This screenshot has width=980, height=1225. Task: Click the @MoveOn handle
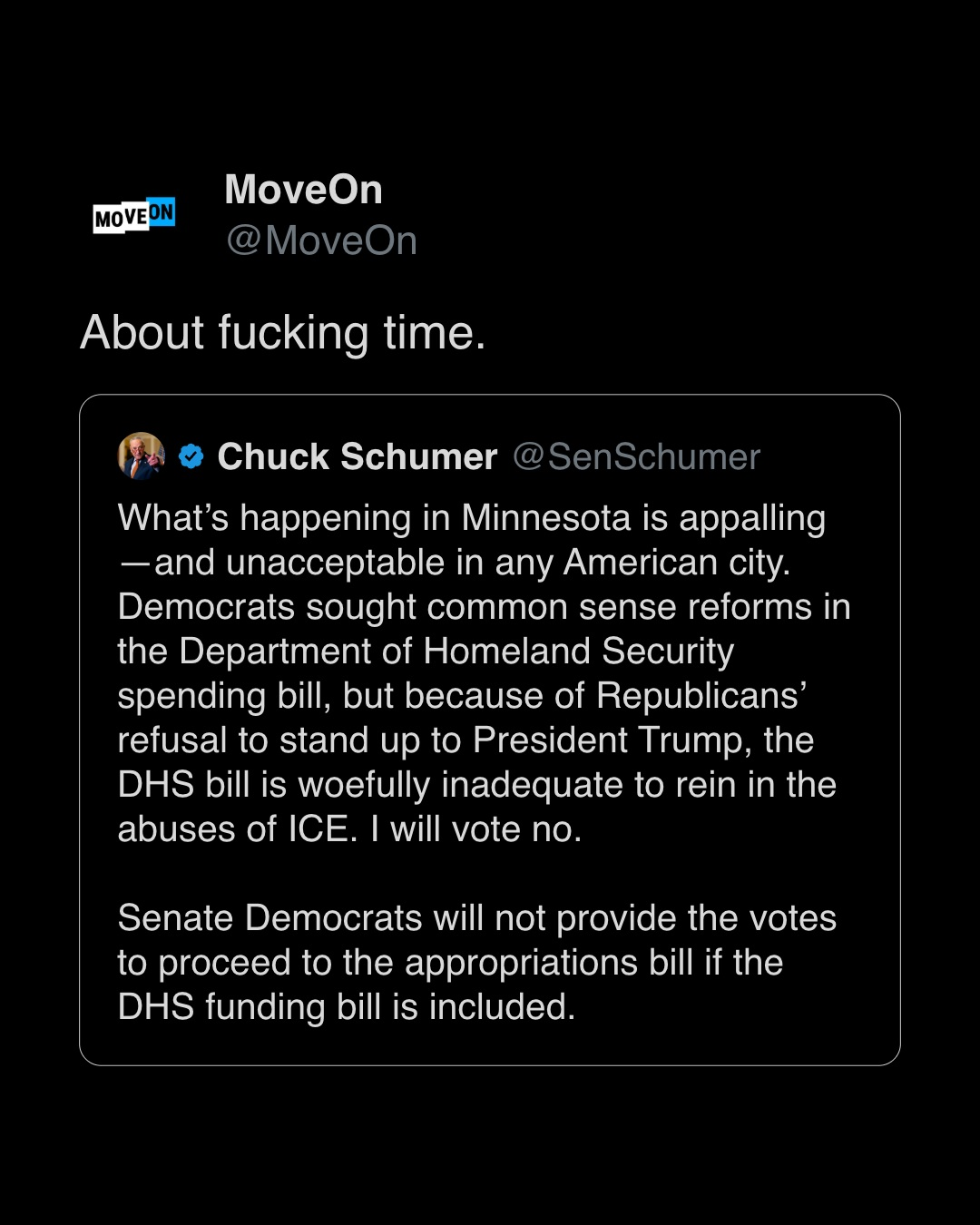[321, 241]
